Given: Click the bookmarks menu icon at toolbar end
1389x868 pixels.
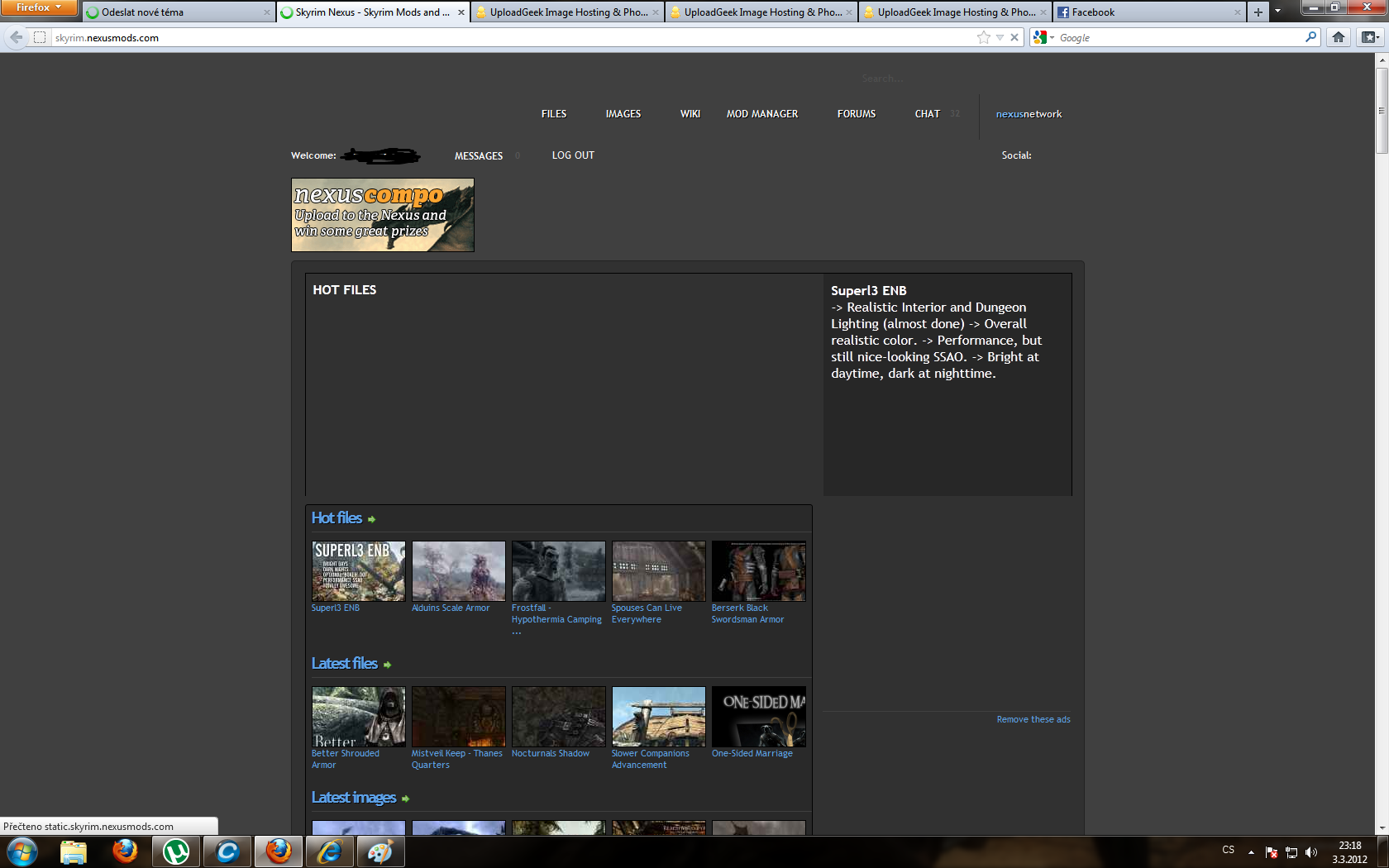Looking at the screenshot, I should [1370, 37].
